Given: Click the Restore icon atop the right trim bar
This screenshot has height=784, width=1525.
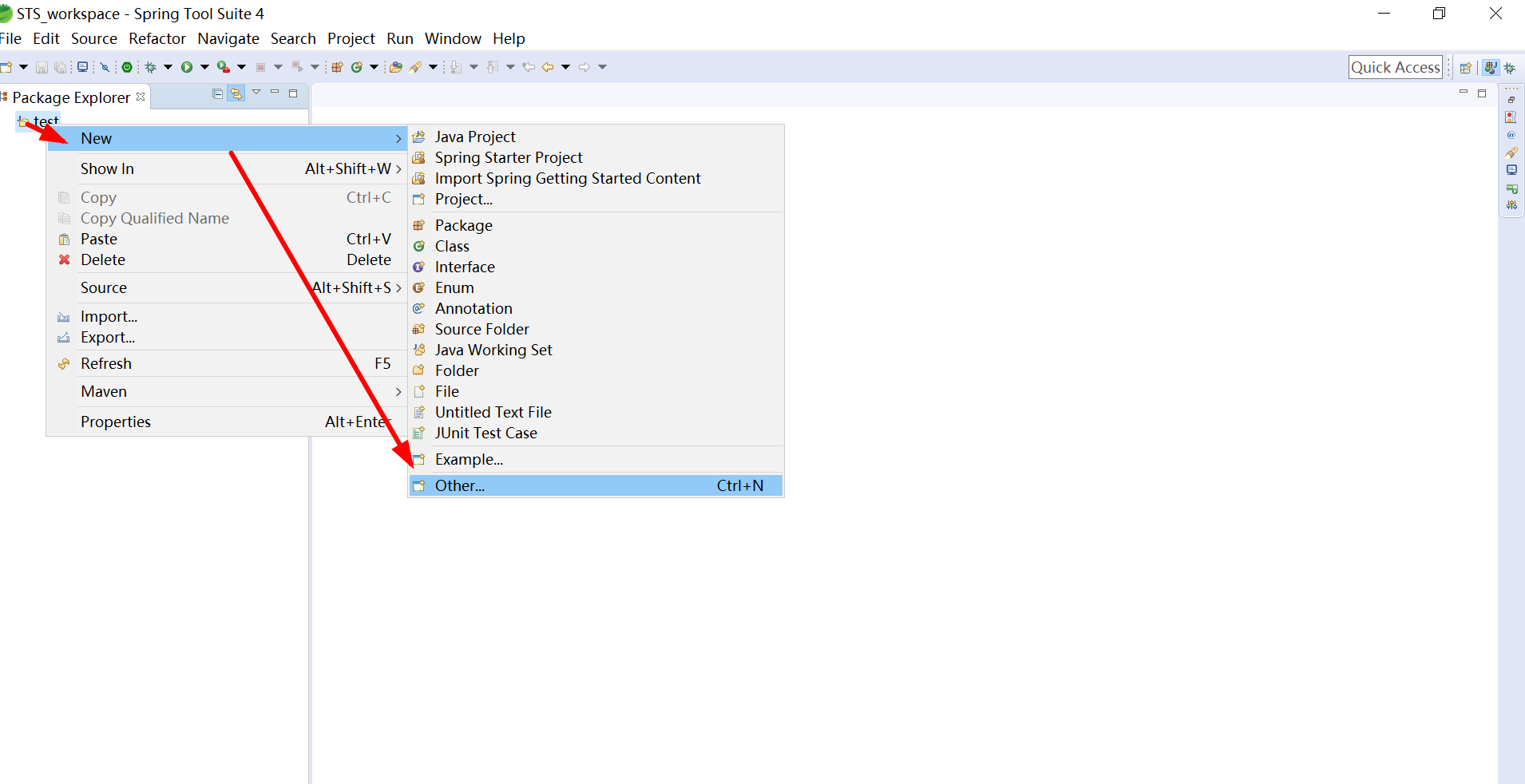Looking at the screenshot, I should pos(1511,100).
